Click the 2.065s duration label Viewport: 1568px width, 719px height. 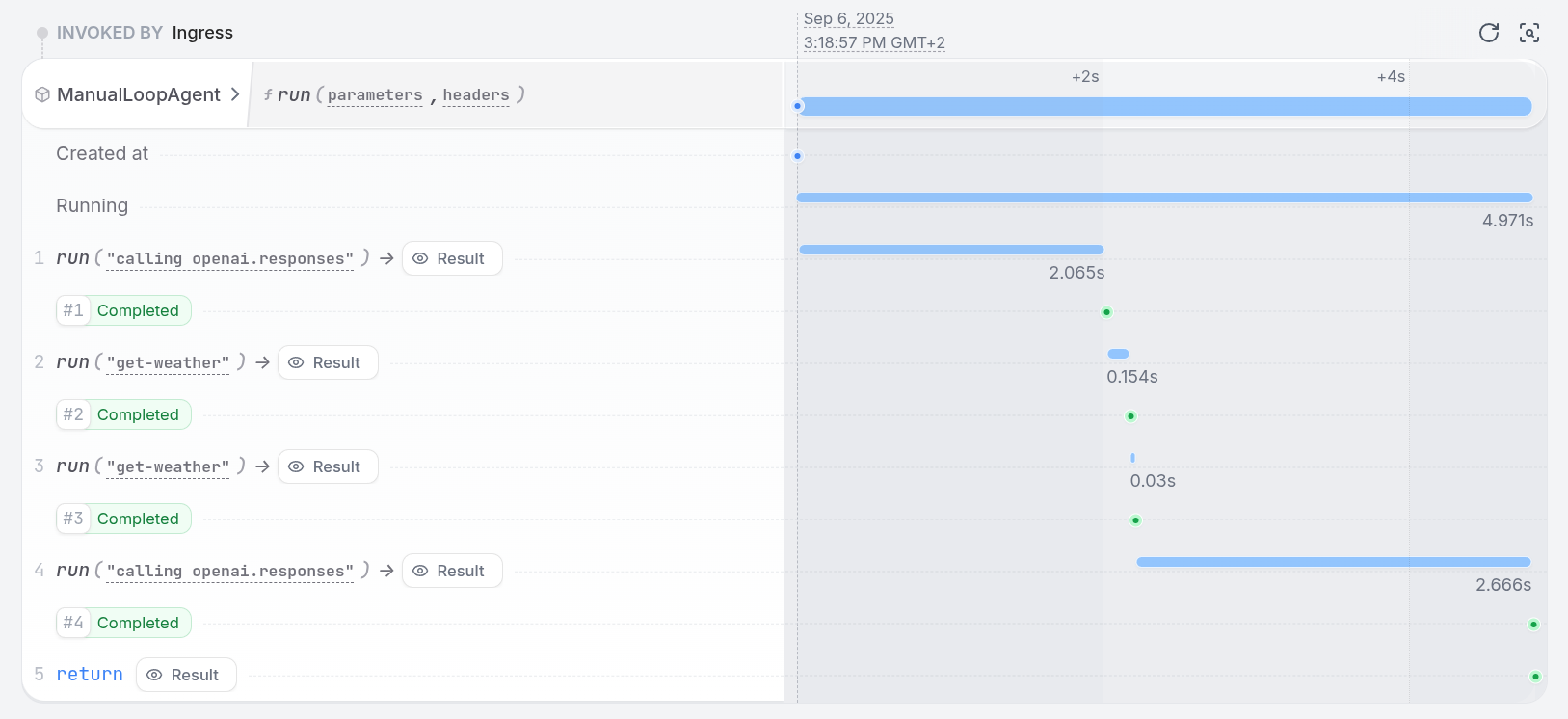coord(1076,273)
